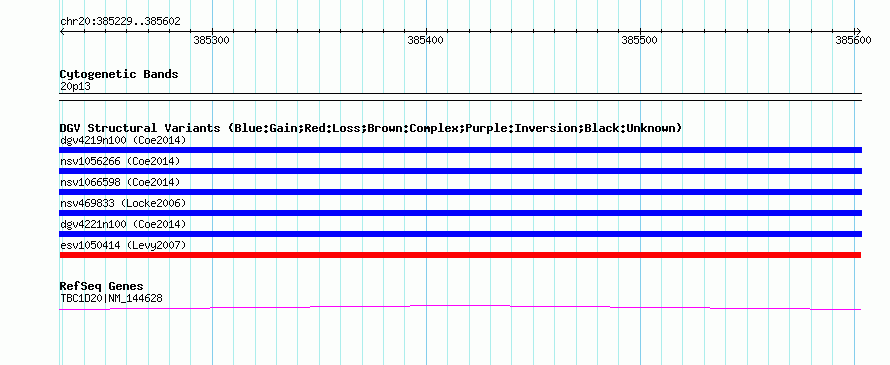Click ruler tick label 385600

[853, 40]
